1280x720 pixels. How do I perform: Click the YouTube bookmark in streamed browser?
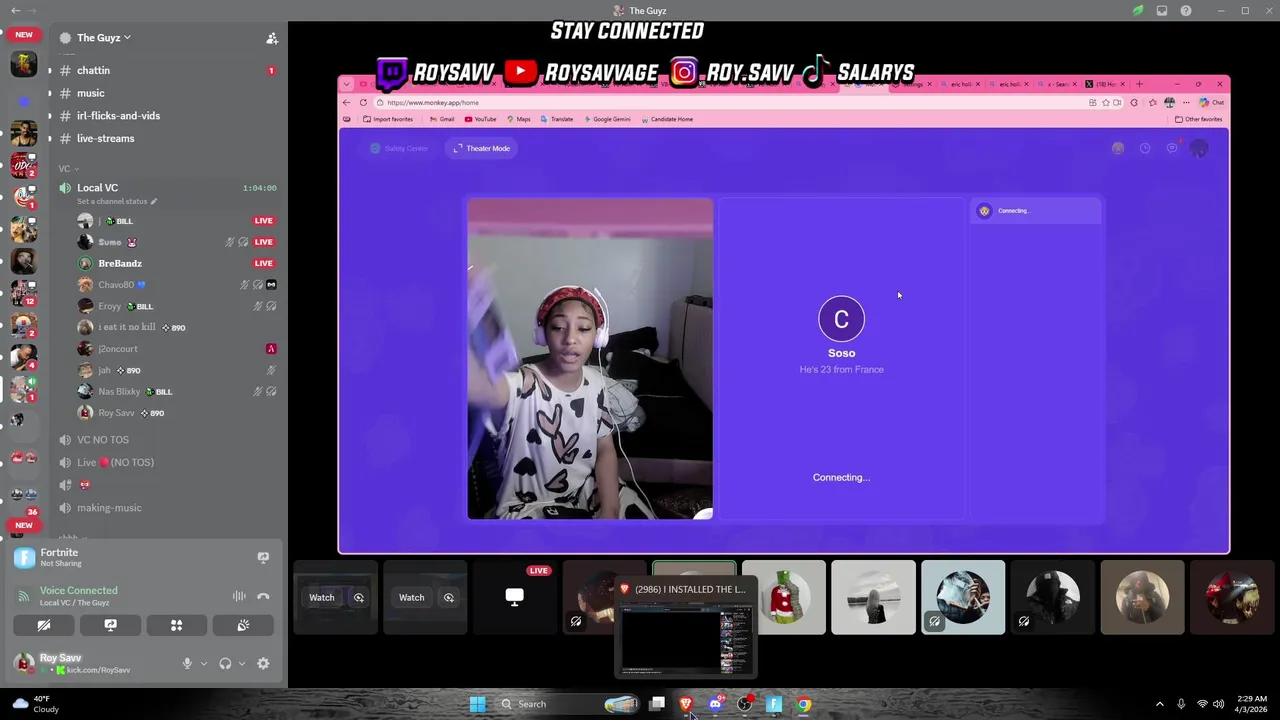click(x=481, y=119)
